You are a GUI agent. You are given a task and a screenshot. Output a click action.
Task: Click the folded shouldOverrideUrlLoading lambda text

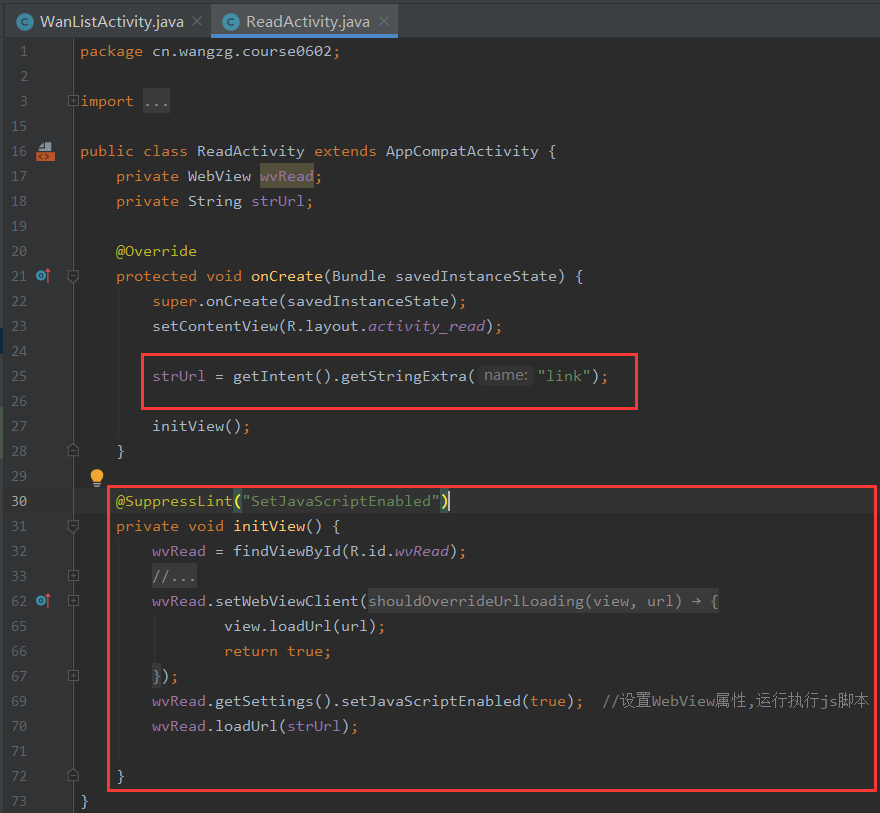tap(543, 601)
